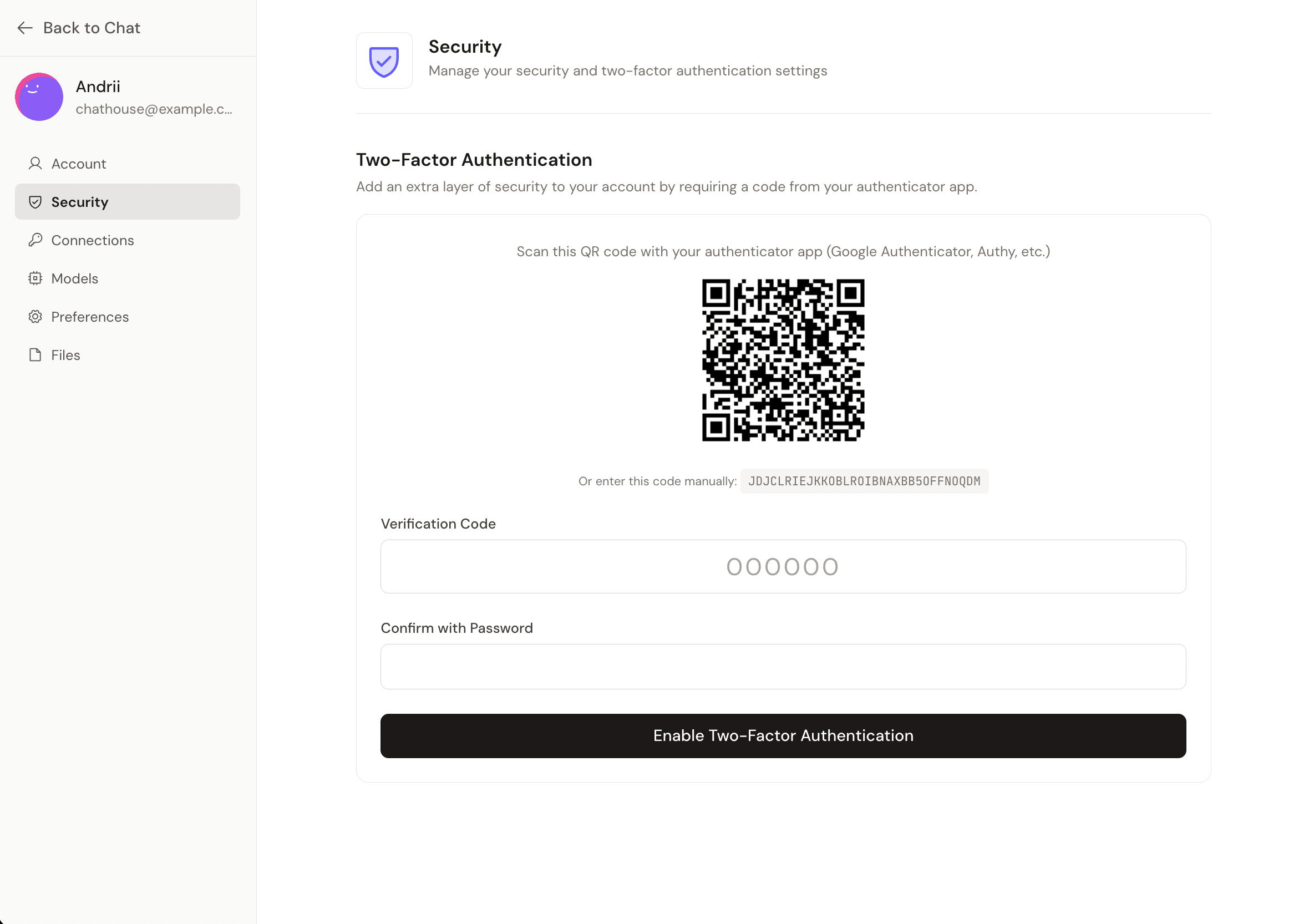1309x924 pixels.
Task: Click the manual setup code text
Action: 864,481
